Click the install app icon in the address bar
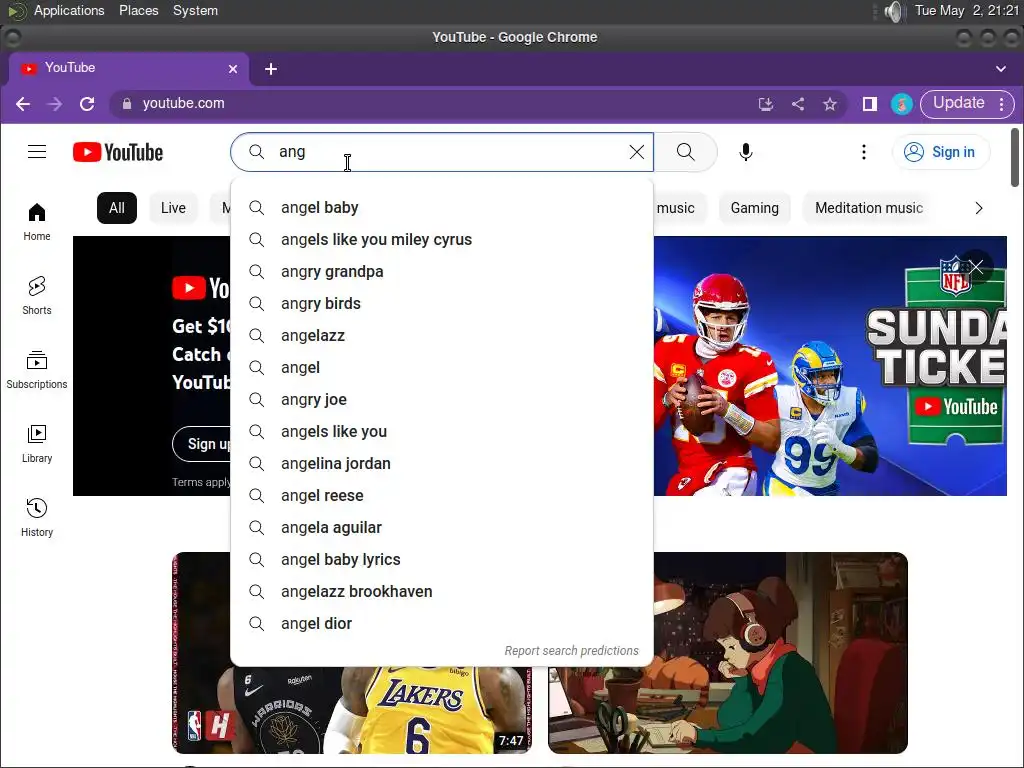 click(765, 104)
